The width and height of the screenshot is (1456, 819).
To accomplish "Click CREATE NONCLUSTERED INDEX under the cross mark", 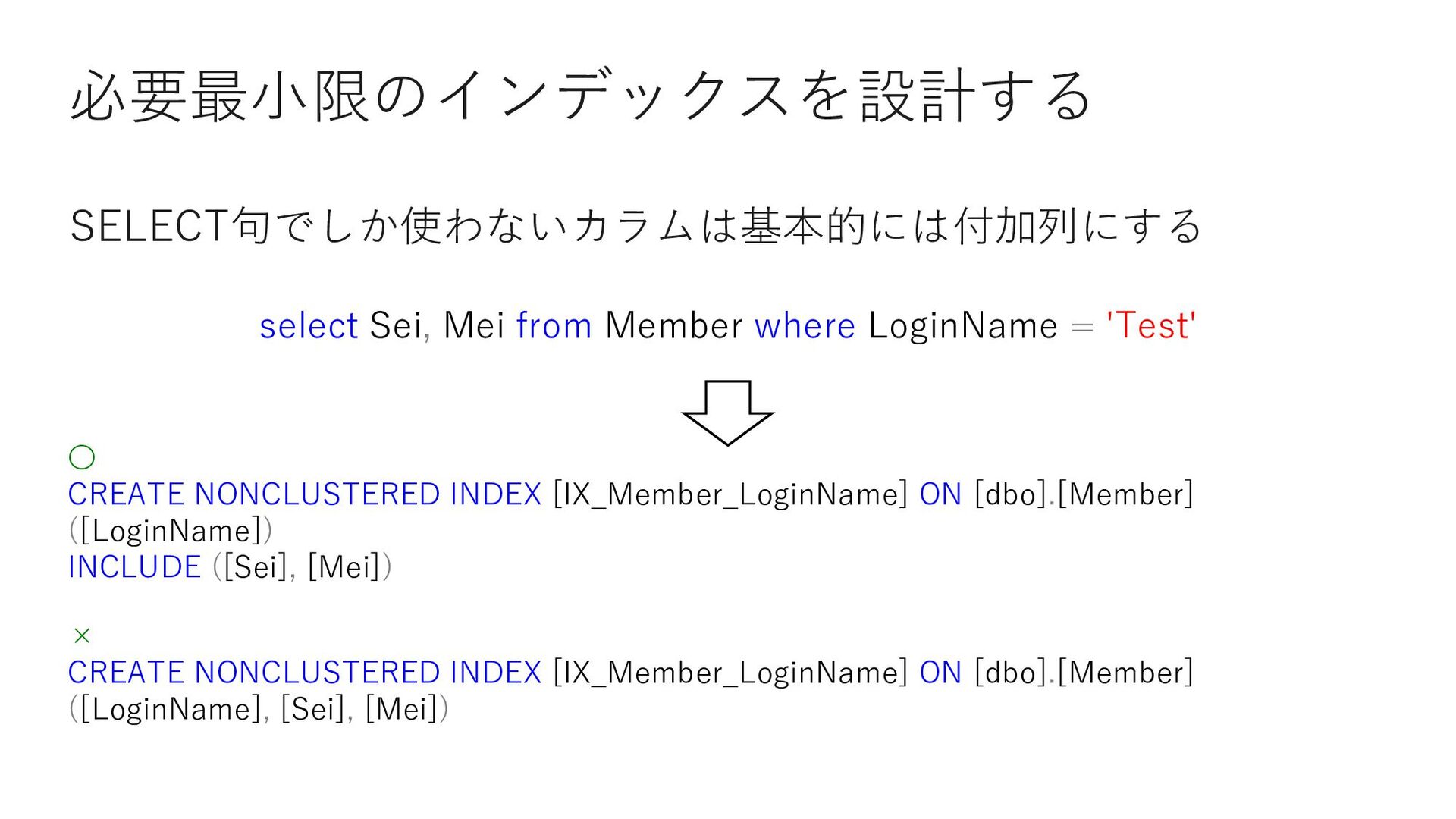I will pos(304,673).
